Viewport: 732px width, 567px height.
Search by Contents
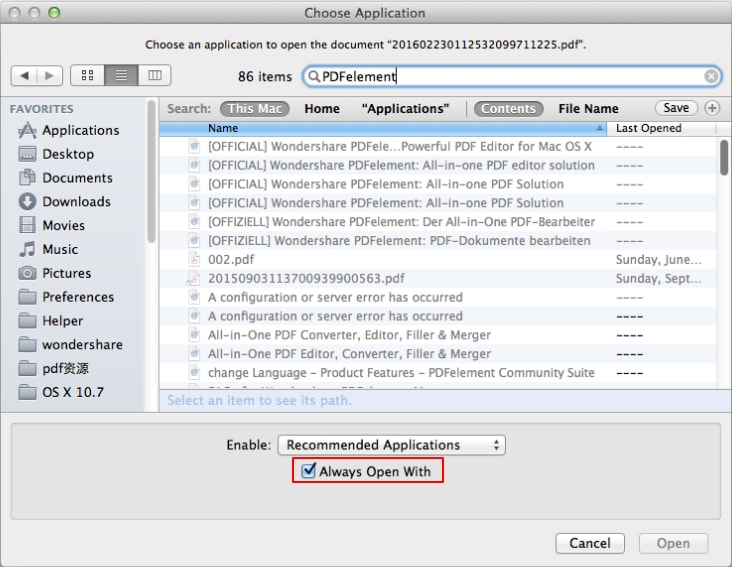[508, 109]
